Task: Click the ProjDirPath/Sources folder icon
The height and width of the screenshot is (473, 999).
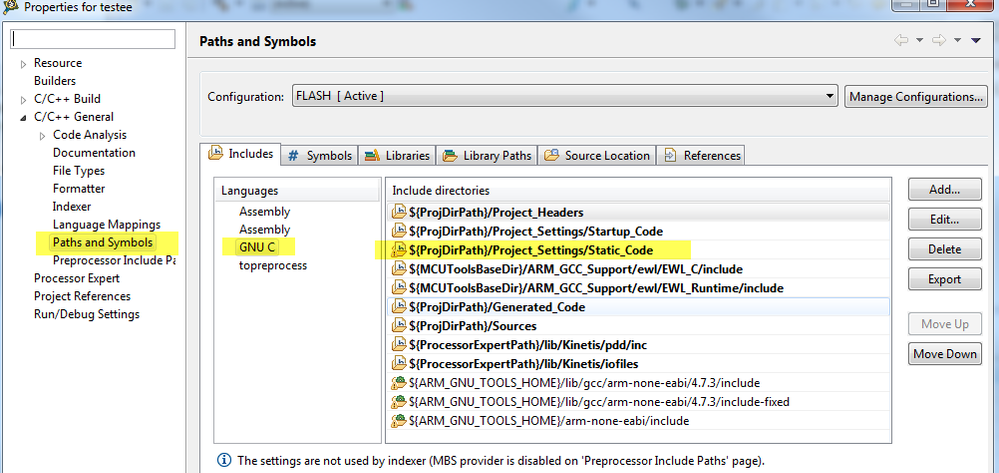Action: [399, 326]
